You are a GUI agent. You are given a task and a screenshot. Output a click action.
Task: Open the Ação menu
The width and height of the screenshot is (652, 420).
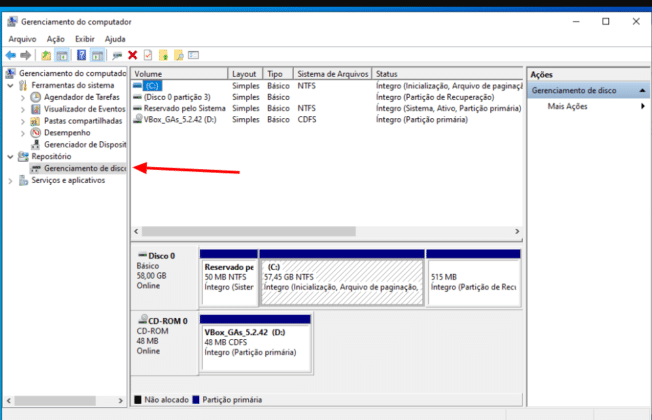click(x=55, y=39)
